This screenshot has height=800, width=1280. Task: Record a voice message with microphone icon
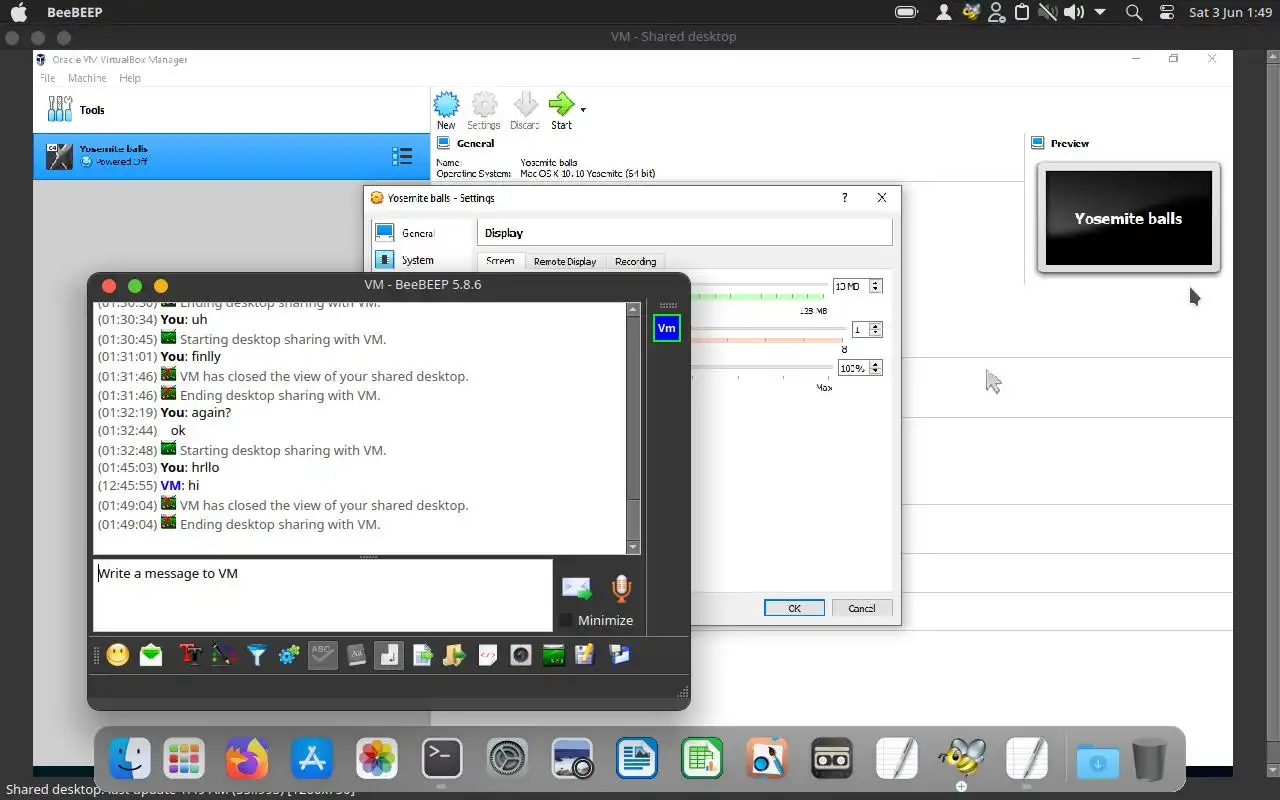[621, 589]
